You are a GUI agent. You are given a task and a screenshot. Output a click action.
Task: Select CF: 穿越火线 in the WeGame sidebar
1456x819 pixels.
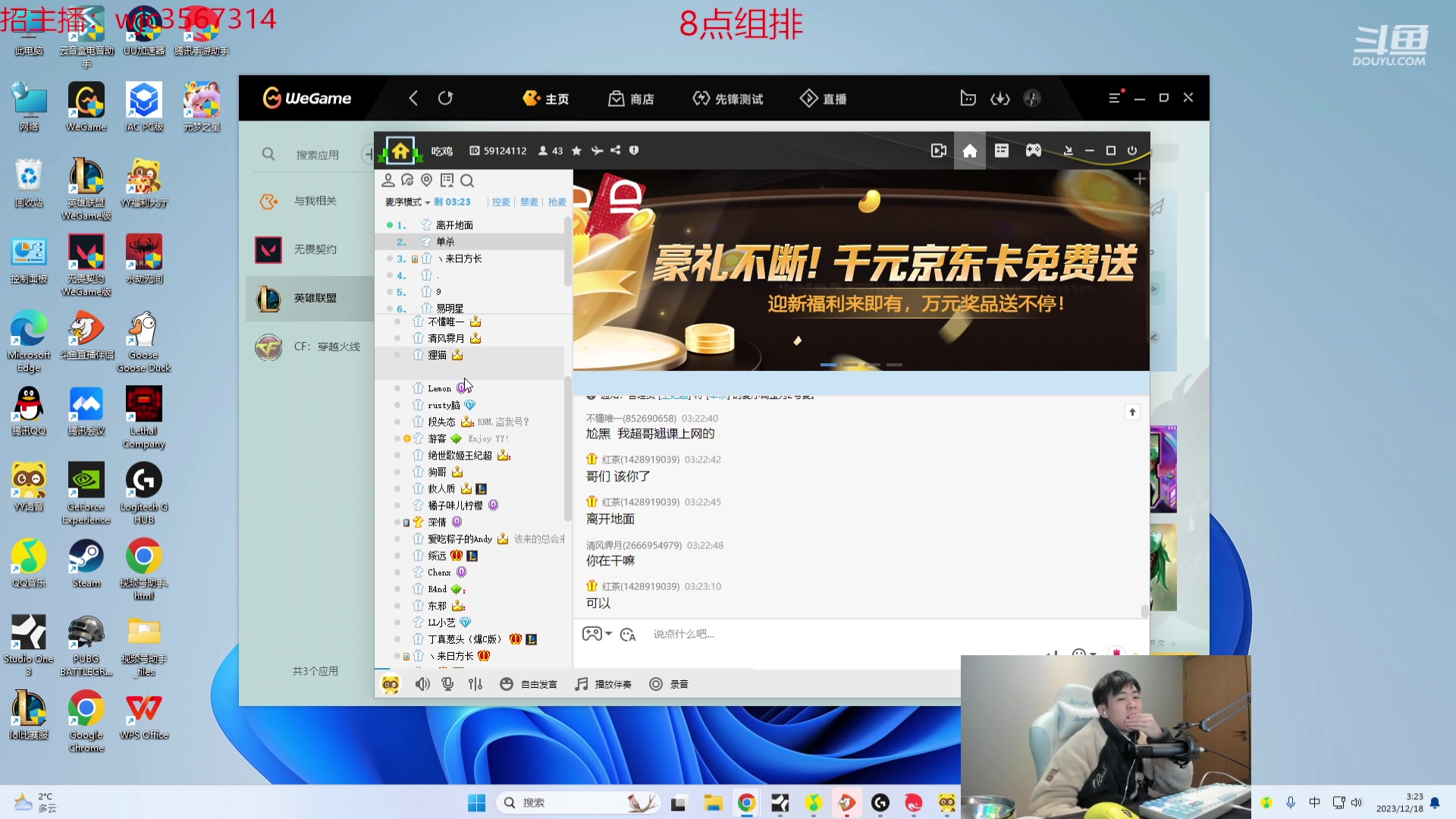309,347
